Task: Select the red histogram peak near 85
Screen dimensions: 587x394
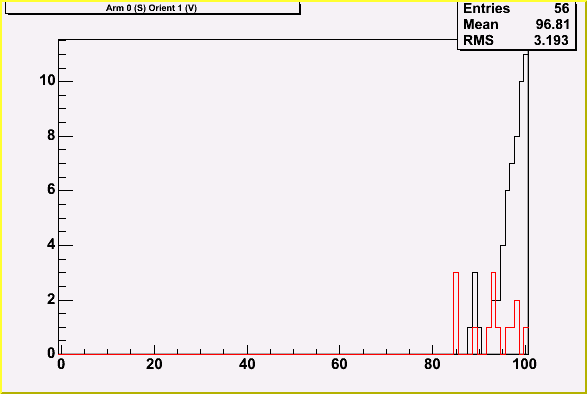Action: click(456, 313)
